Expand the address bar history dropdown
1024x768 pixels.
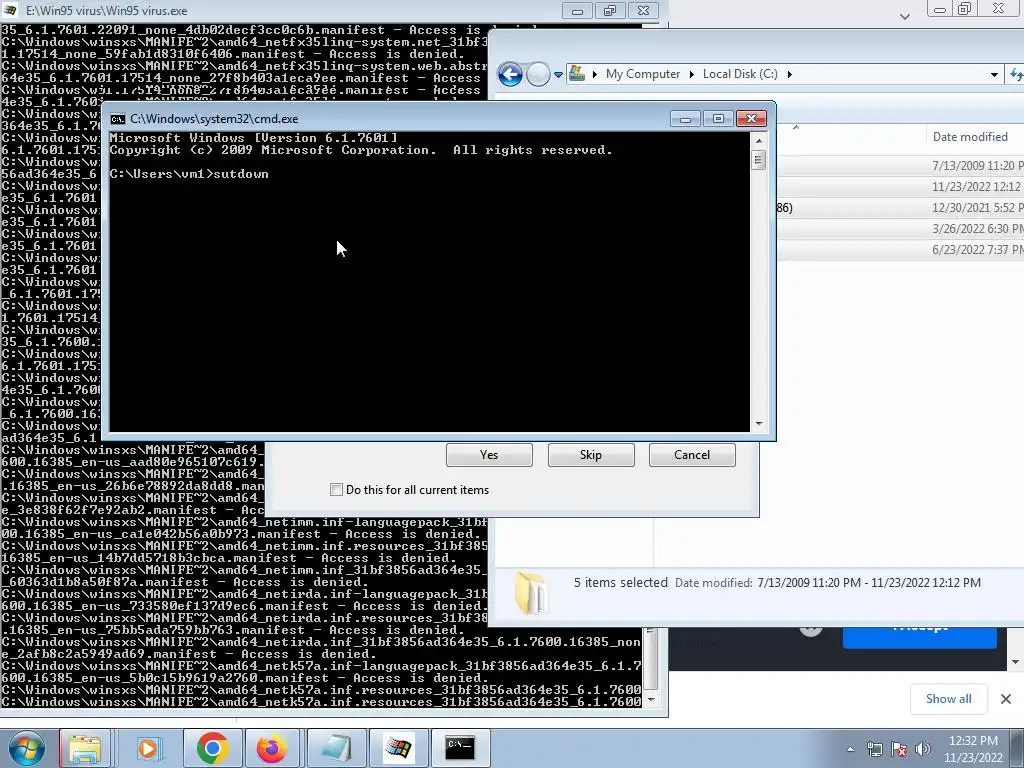[995, 74]
